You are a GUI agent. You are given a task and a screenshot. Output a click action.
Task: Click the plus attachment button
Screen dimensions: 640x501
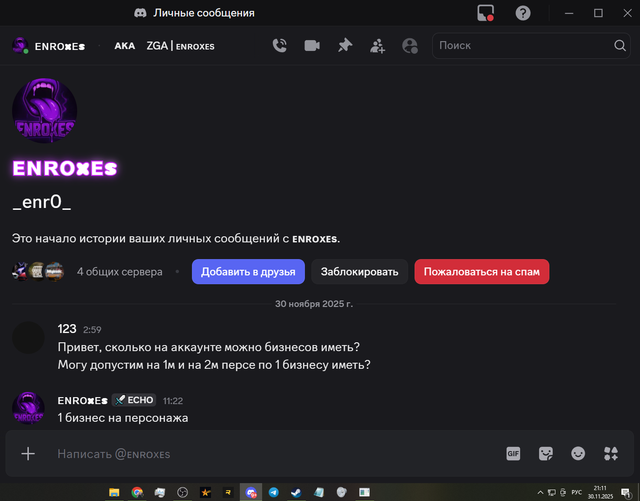coord(28,454)
